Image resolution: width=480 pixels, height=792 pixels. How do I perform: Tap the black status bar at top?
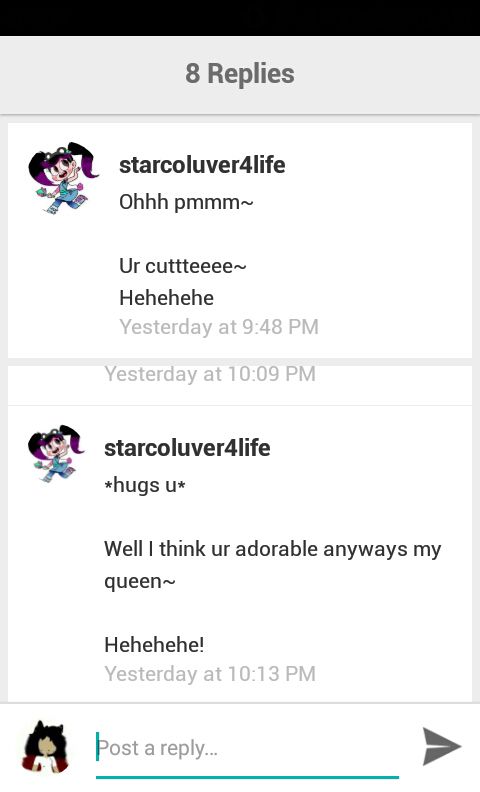click(x=240, y=18)
